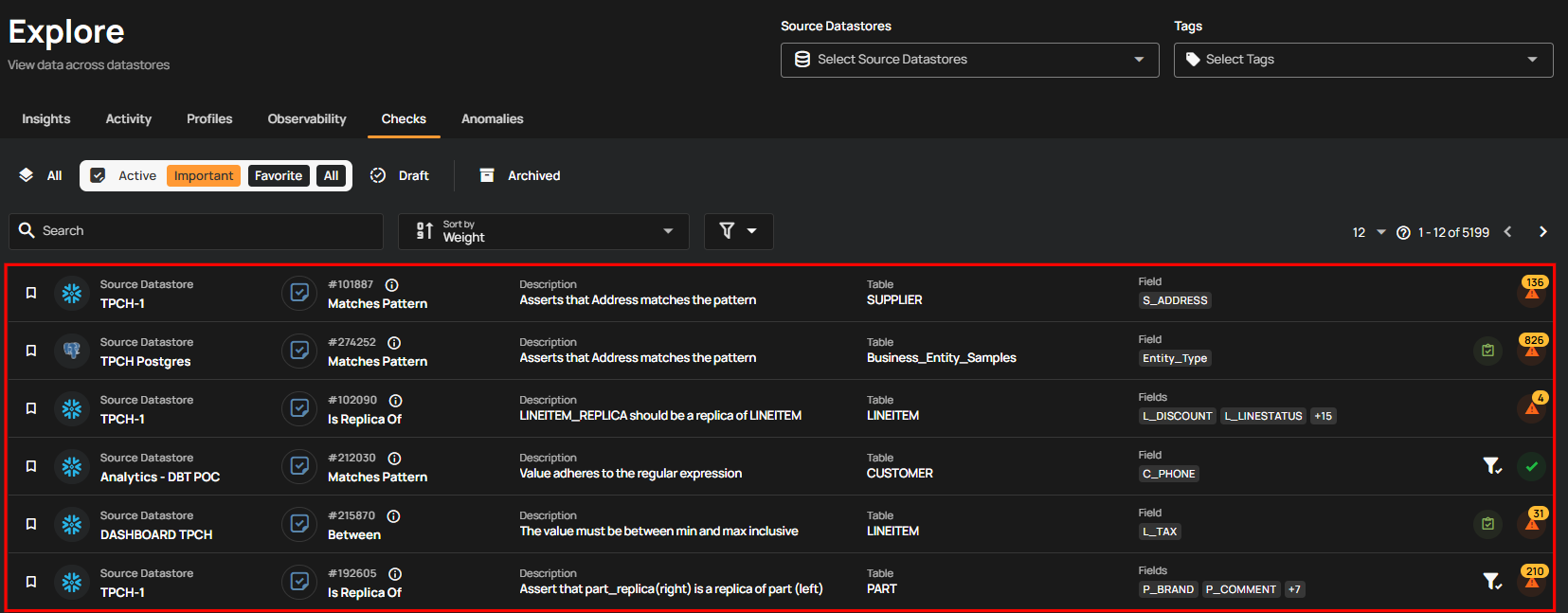Switch to the Observability tab
The image size is (1568, 613).
(307, 119)
